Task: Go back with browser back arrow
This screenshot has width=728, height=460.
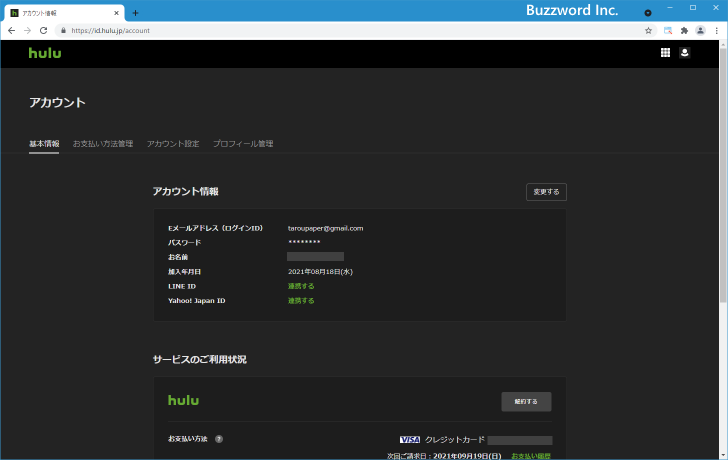Action: click(x=12, y=31)
